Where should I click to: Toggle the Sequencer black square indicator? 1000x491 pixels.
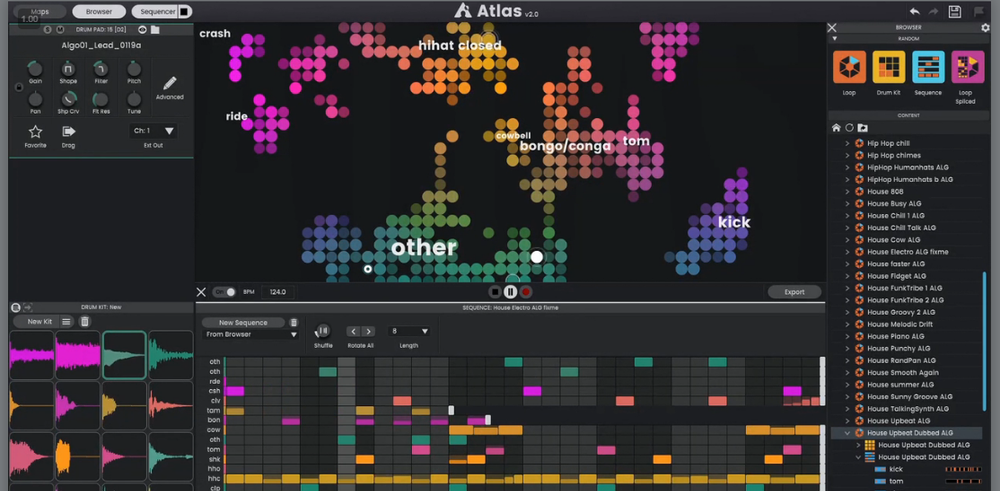(184, 11)
